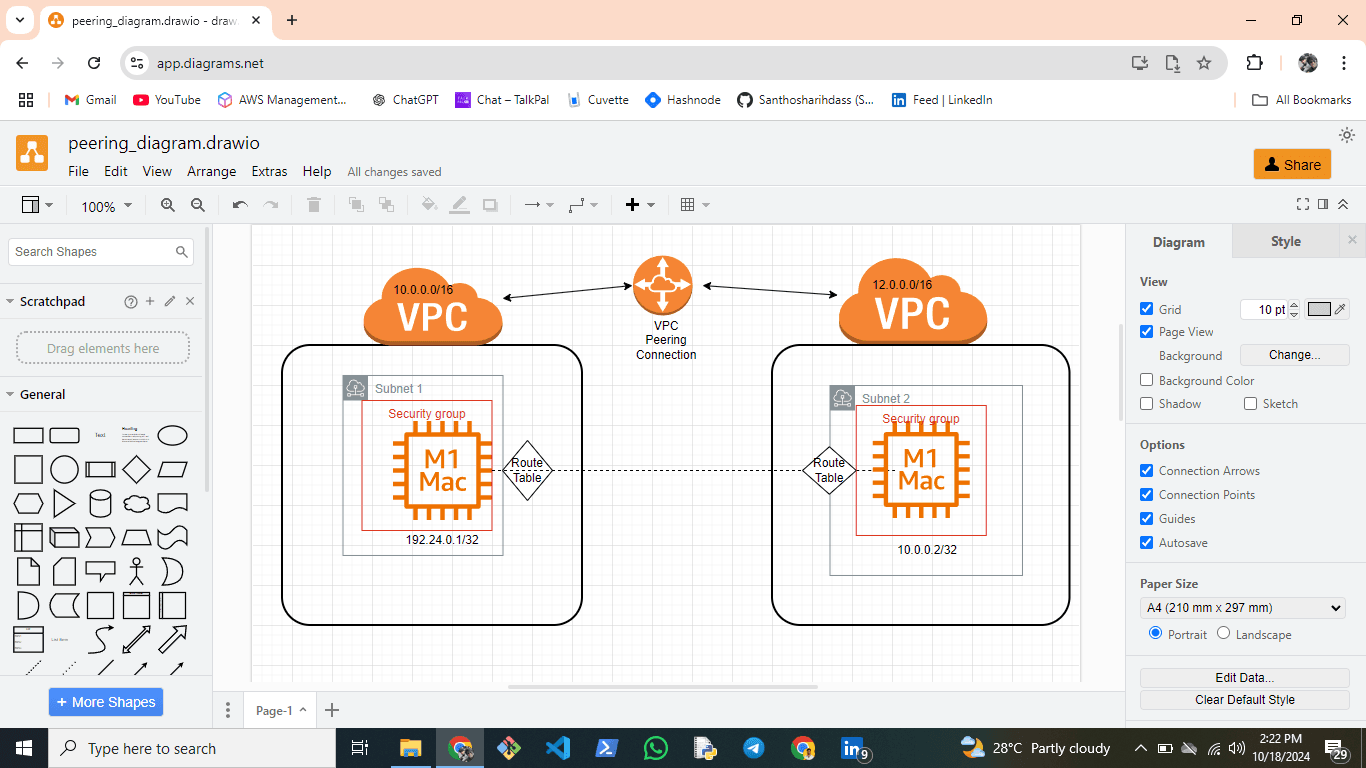Click the Zoom In magnifier icon
1366x768 pixels.
pyautogui.click(x=167, y=205)
